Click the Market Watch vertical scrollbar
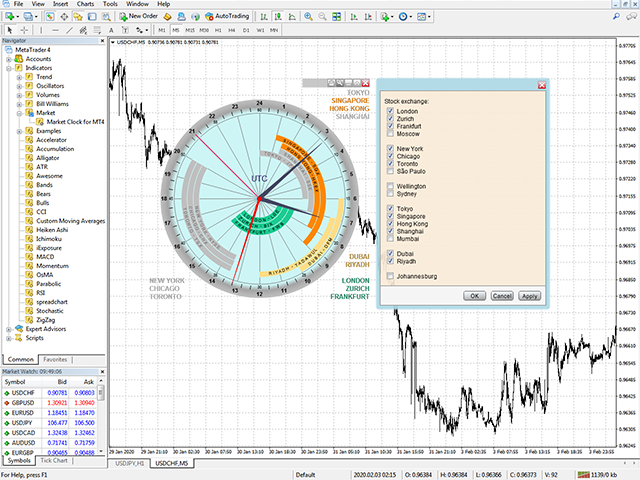Image resolution: width=640 pixels, height=480 pixels. (101, 416)
